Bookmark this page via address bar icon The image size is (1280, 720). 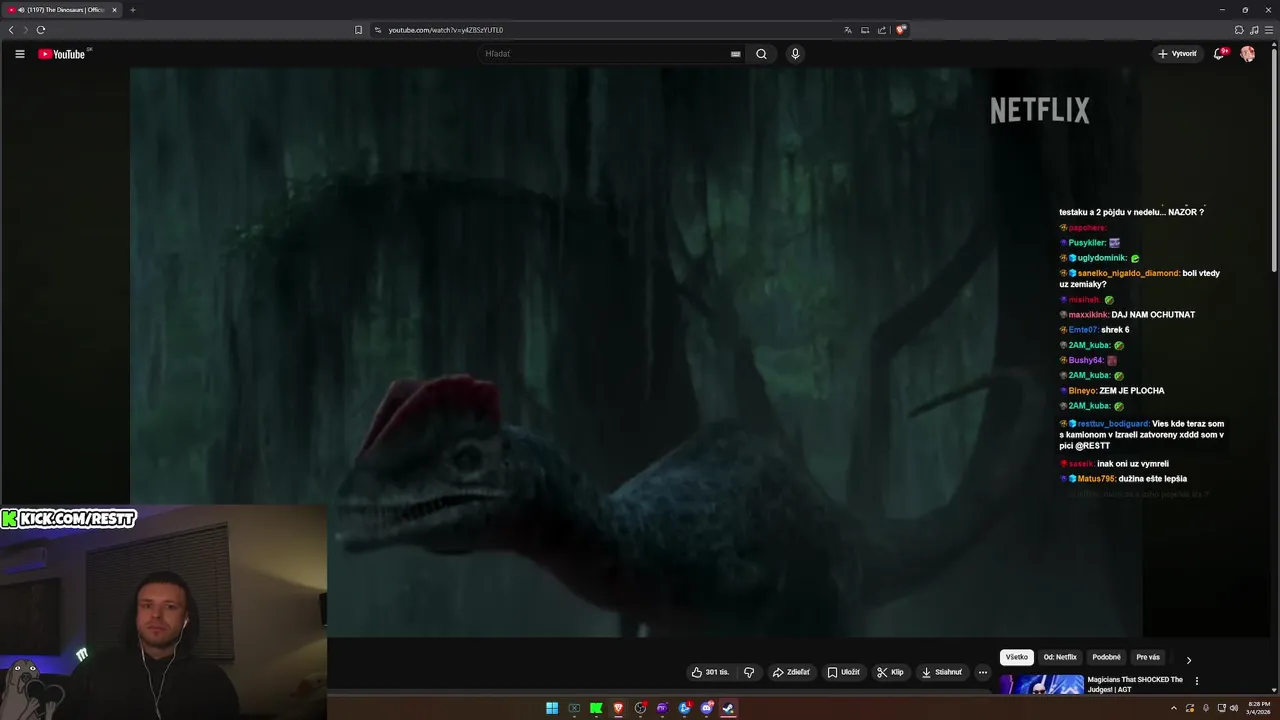coord(359,30)
